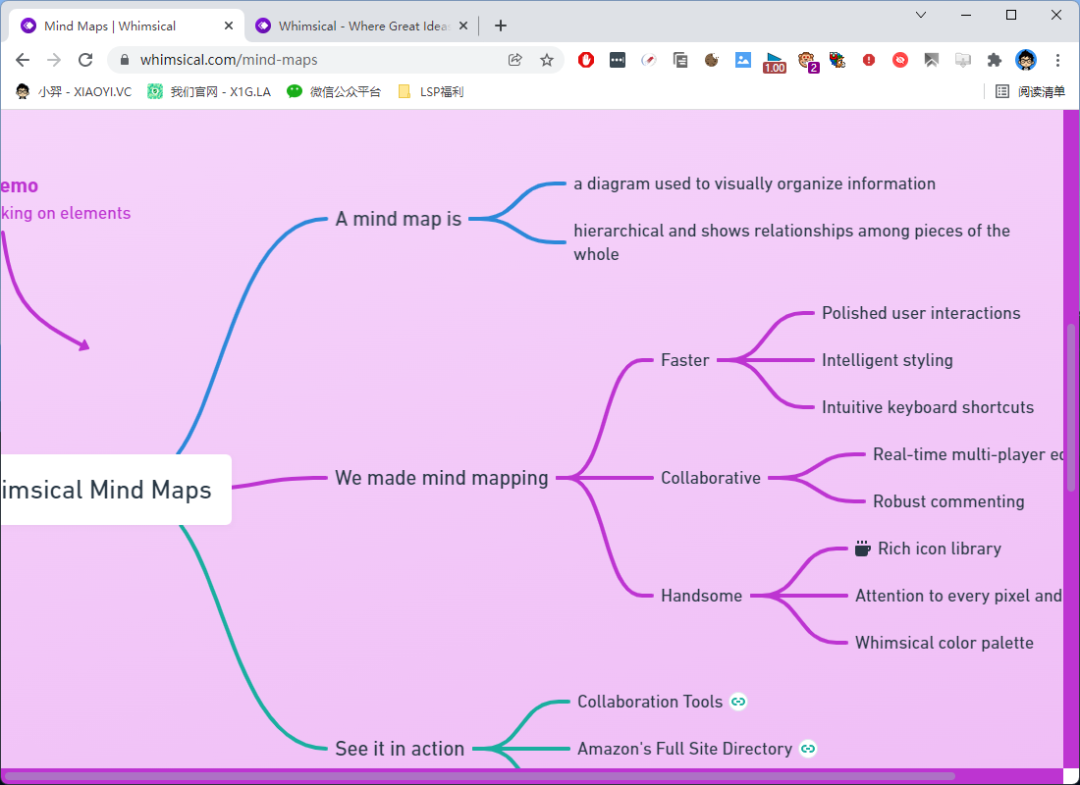Screen dimensions: 1080x785
Task: Click the vertical page scrollbar thumb
Action: pos(1071,407)
